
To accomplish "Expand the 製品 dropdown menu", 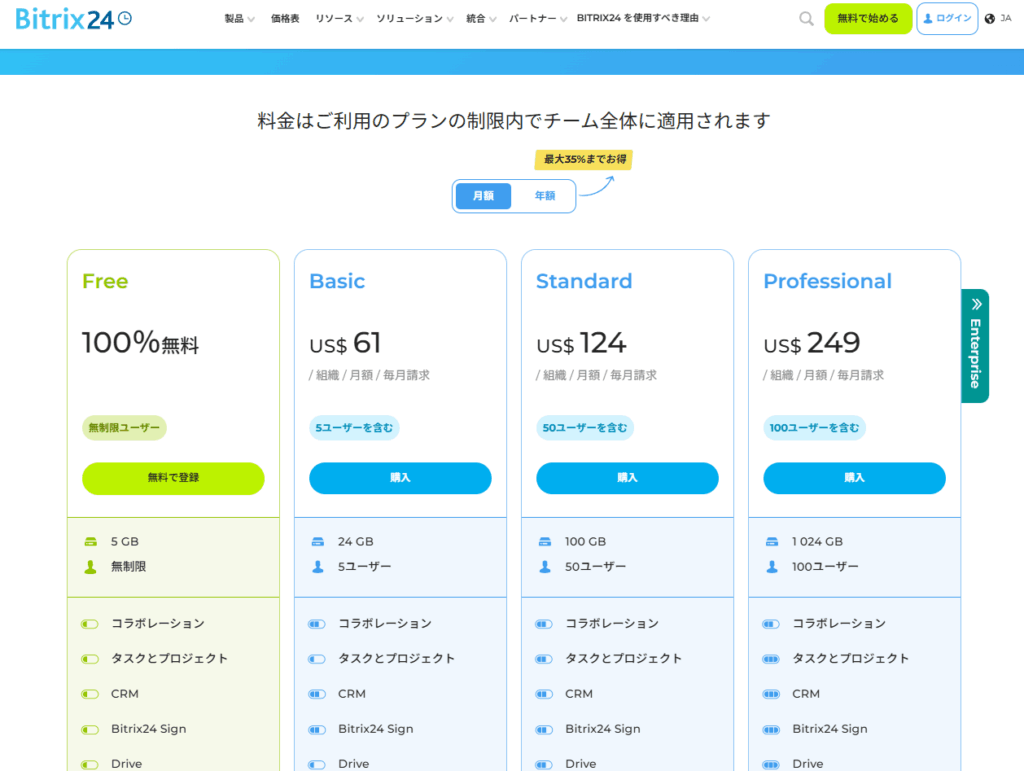I will point(239,19).
